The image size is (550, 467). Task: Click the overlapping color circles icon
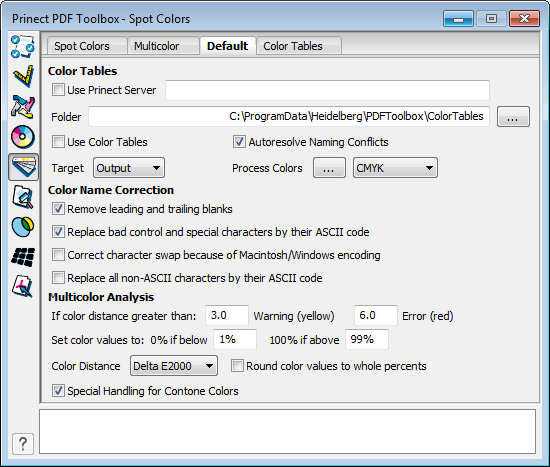23,227
